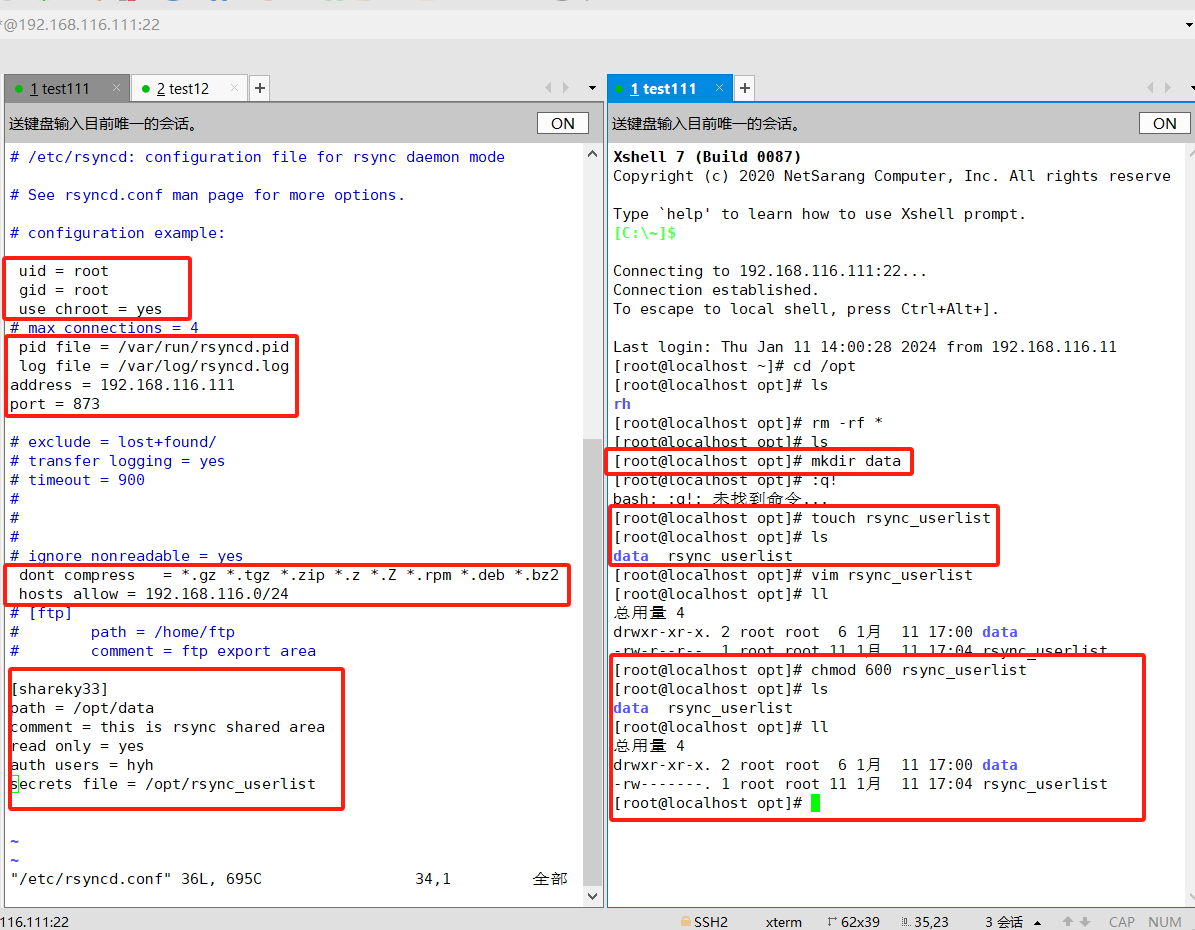Click the left terminal scrollbar down arrow

pyautogui.click(x=592, y=896)
